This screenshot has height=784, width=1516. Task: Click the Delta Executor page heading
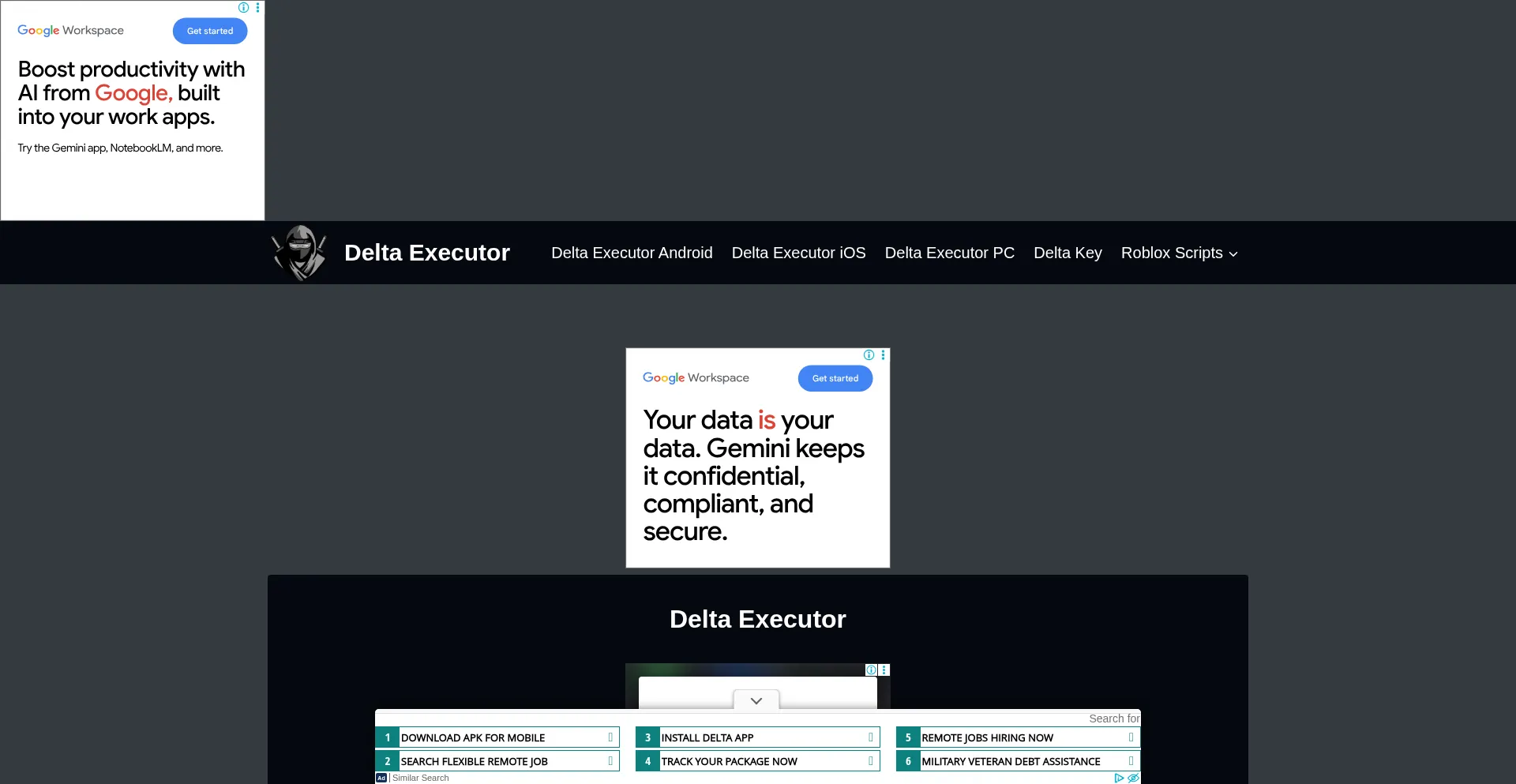pos(758,619)
